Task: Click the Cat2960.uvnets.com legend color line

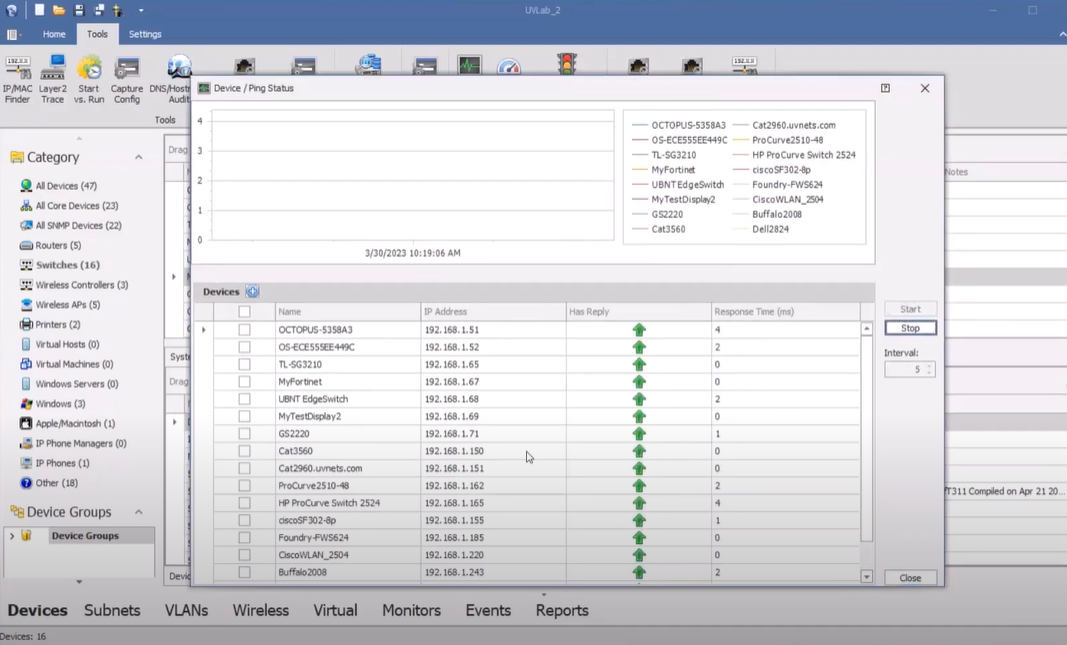Action: click(x=740, y=125)
